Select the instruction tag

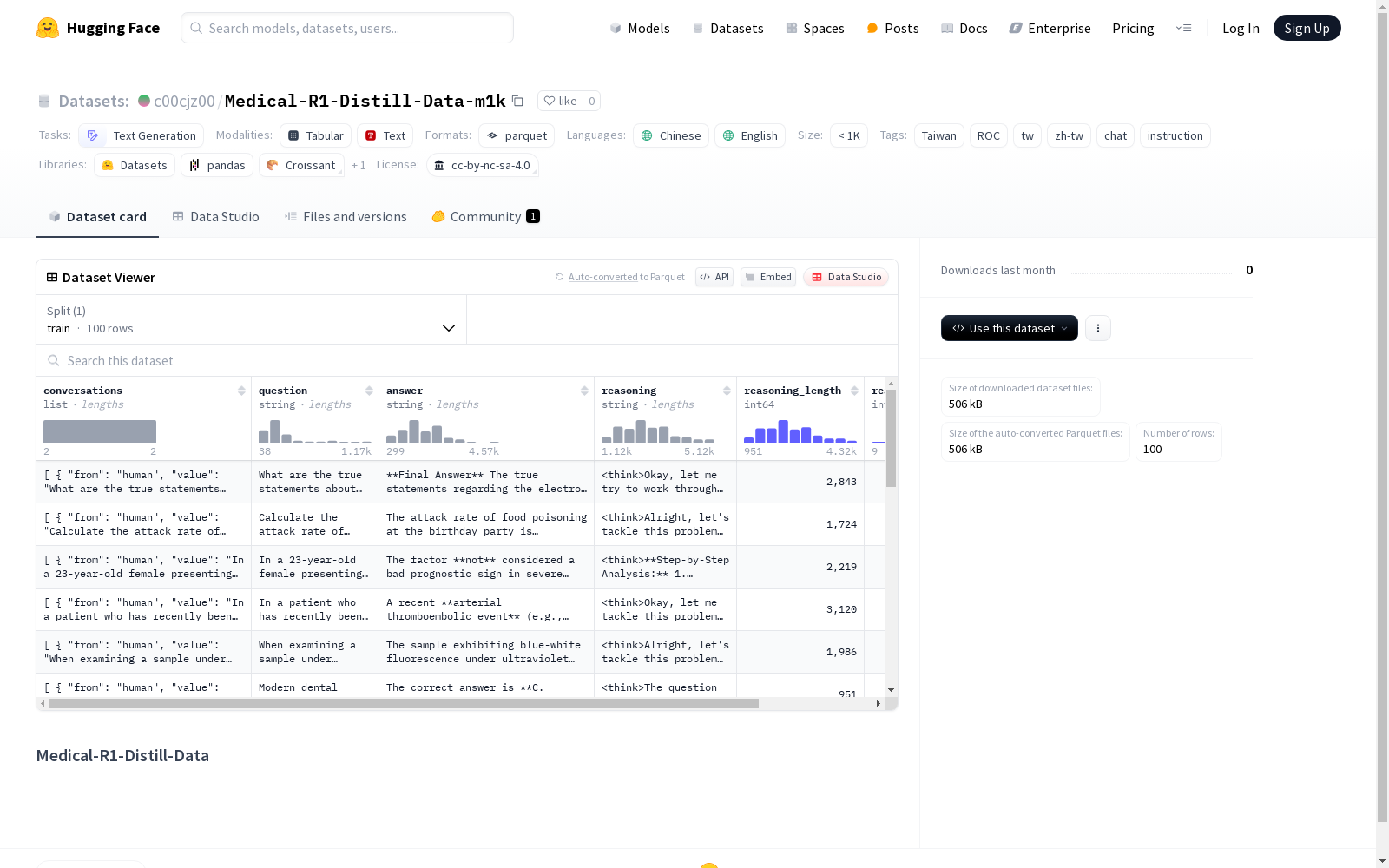pos(1175,135)
